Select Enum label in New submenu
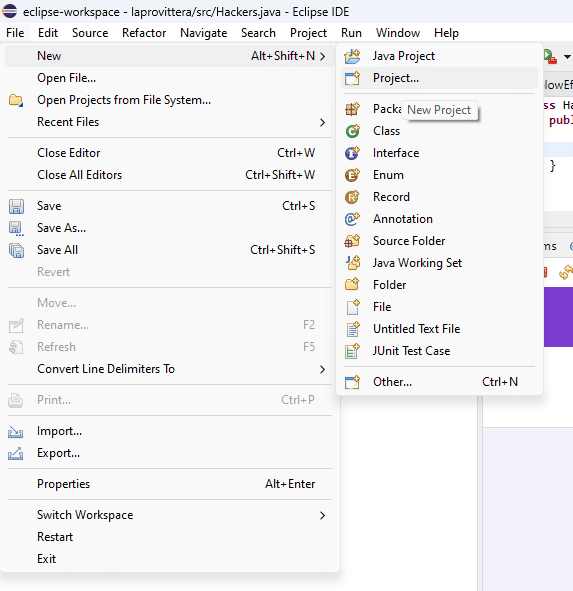The image size is (573, 591). (388, 175)
